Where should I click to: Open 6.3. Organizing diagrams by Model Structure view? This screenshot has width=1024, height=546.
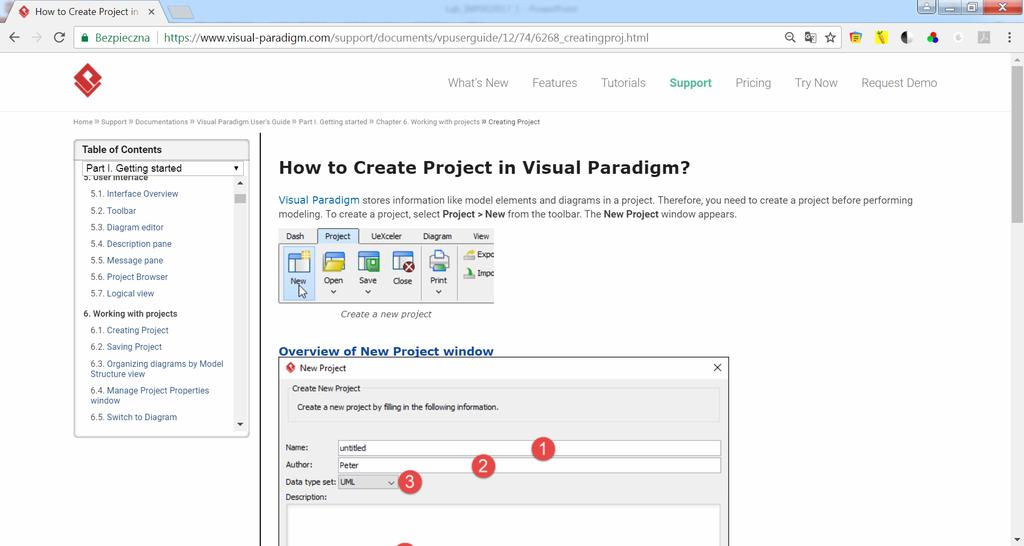(157, 369)
